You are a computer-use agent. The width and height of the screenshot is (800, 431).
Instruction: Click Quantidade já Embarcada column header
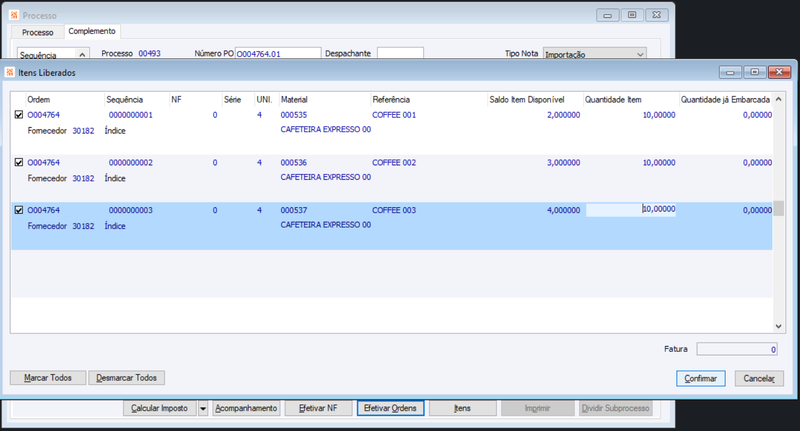coord(726,99)
